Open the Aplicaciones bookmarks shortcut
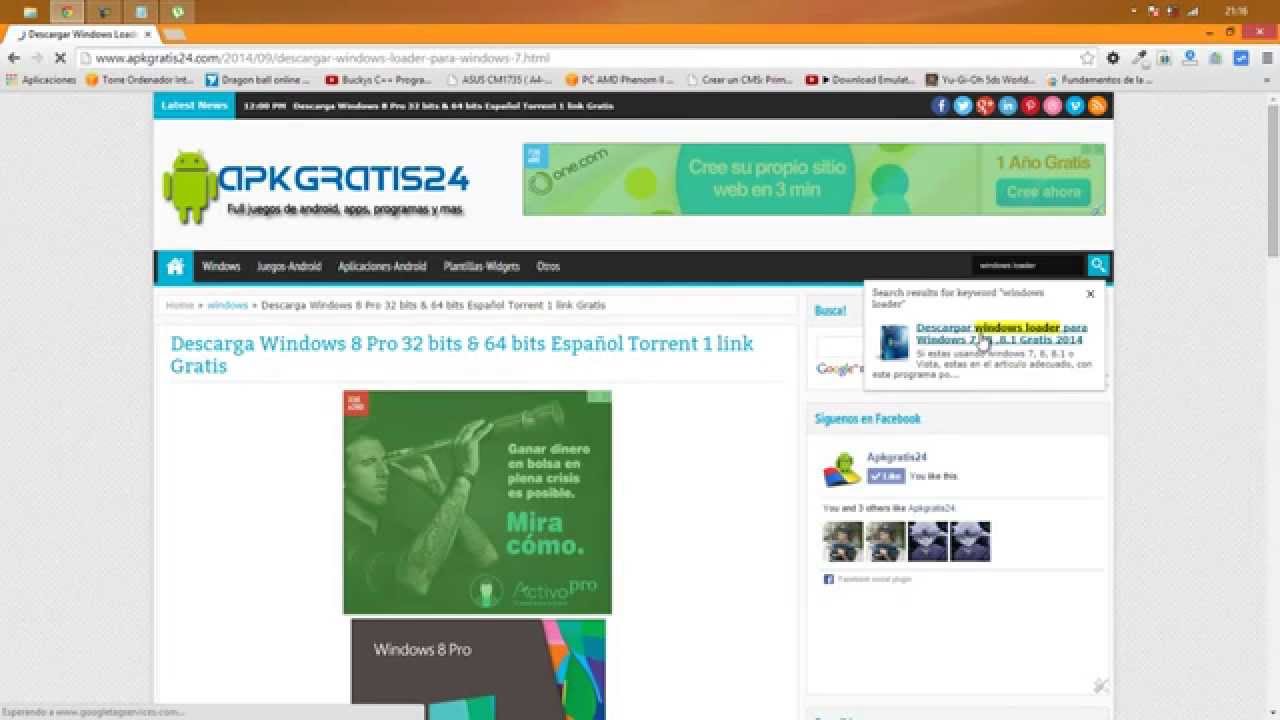The width and height of the screenshot is (1280, 720). click(x=41, y=80)
